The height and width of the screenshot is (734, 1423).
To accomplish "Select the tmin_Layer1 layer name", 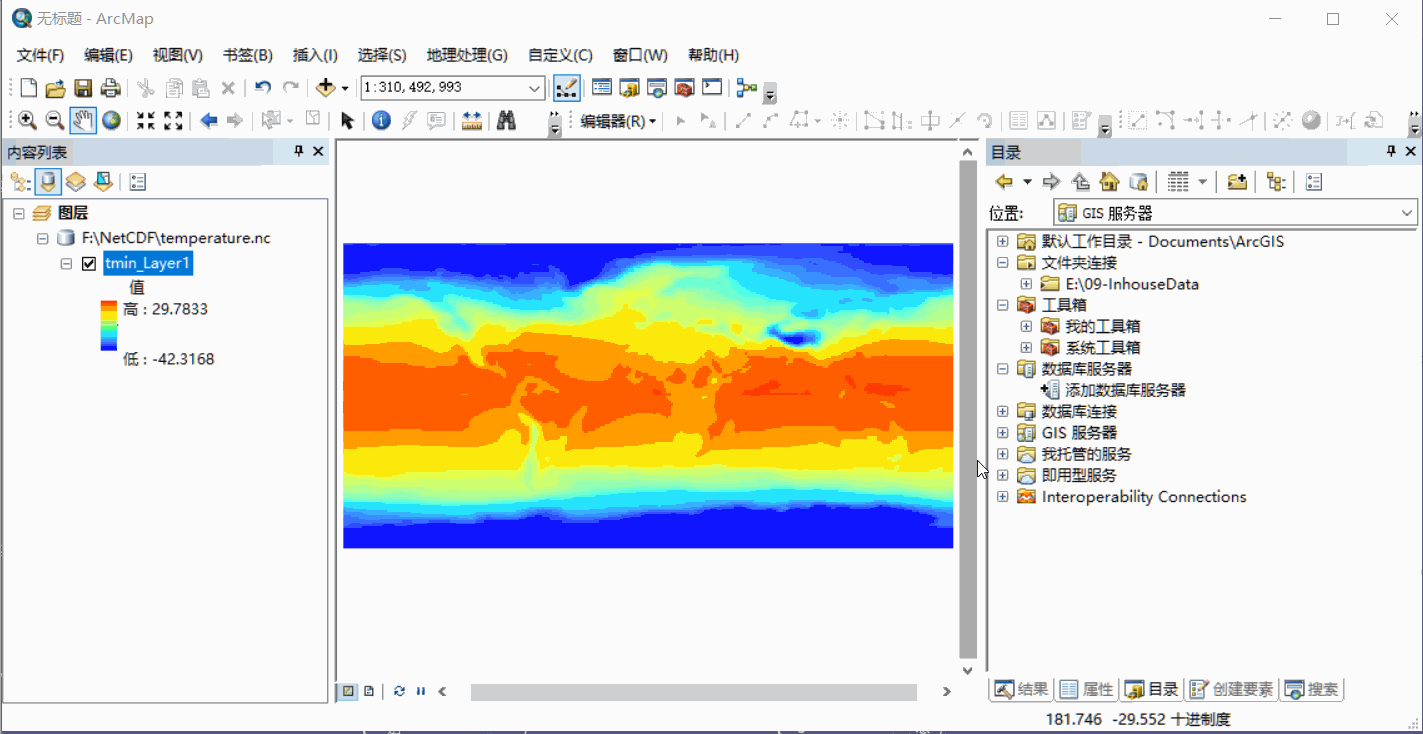I will coord(147,264).
